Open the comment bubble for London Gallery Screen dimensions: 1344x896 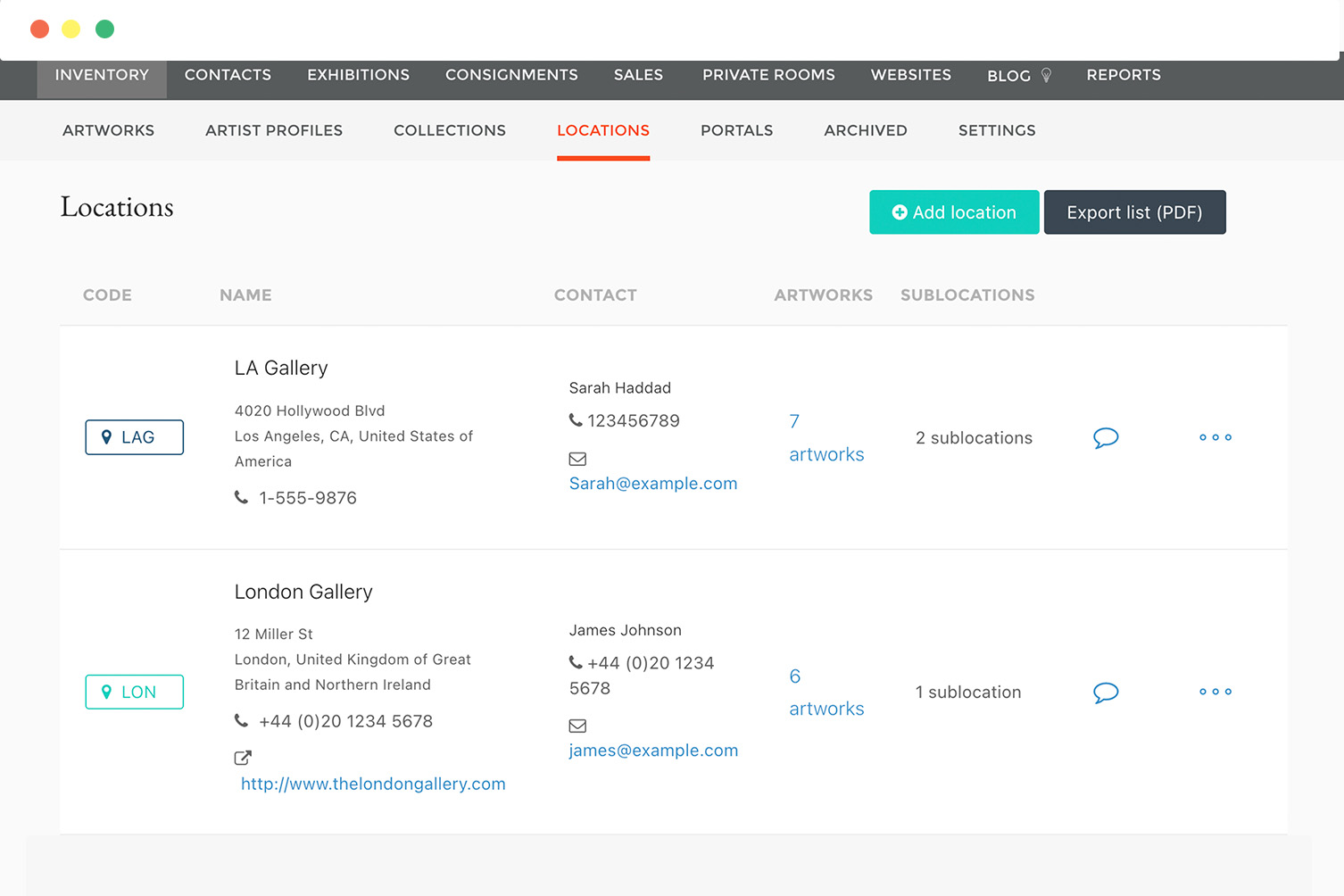click(x=1106, y=693)
